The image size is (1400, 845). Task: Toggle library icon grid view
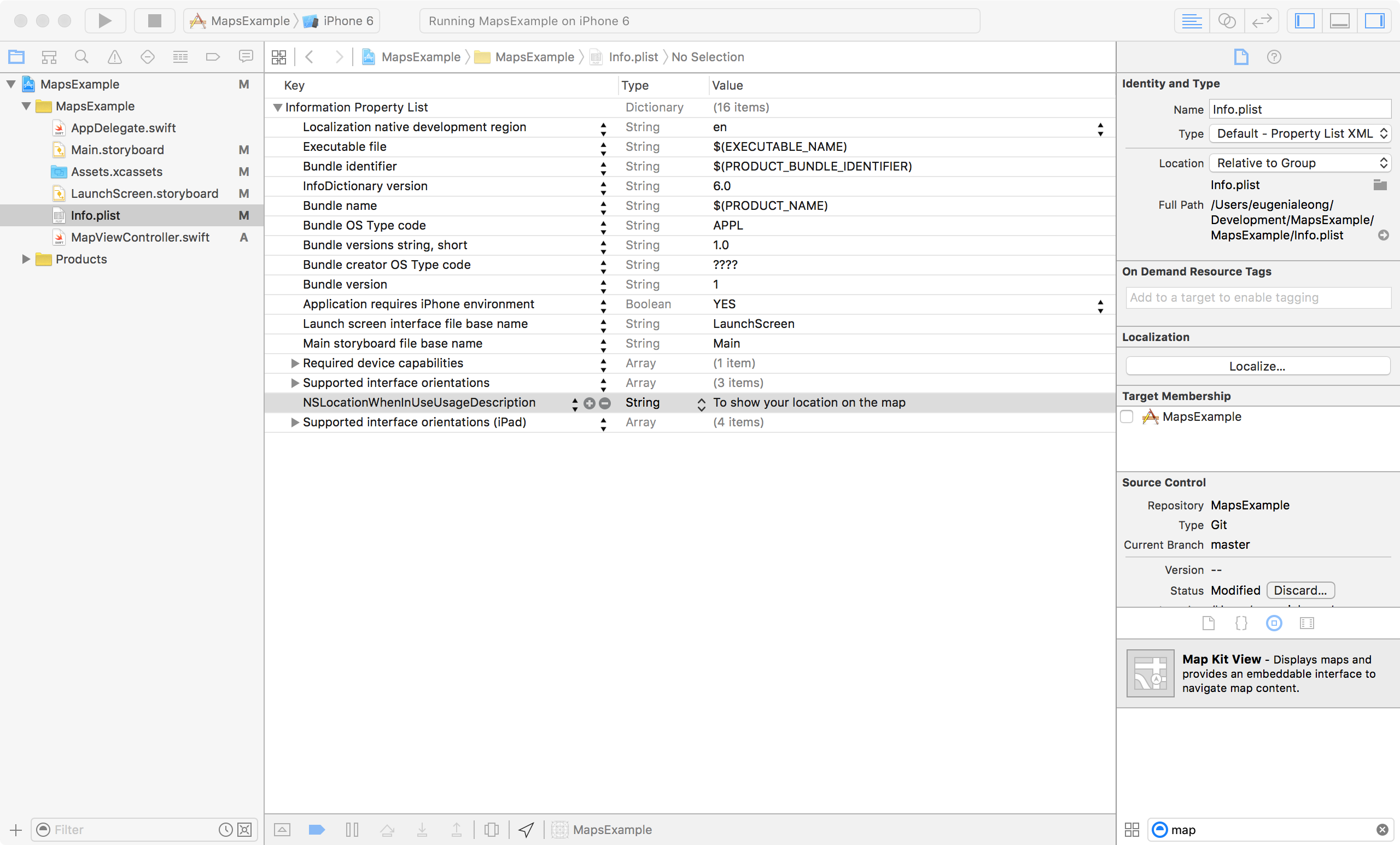[1132, 830]
